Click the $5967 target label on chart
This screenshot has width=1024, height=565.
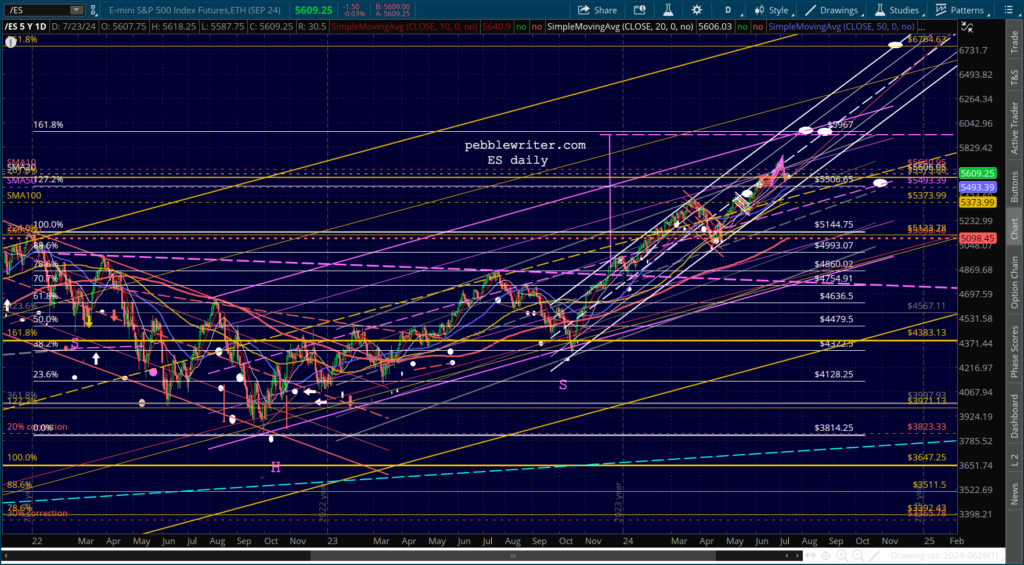(x=840, y=124)
